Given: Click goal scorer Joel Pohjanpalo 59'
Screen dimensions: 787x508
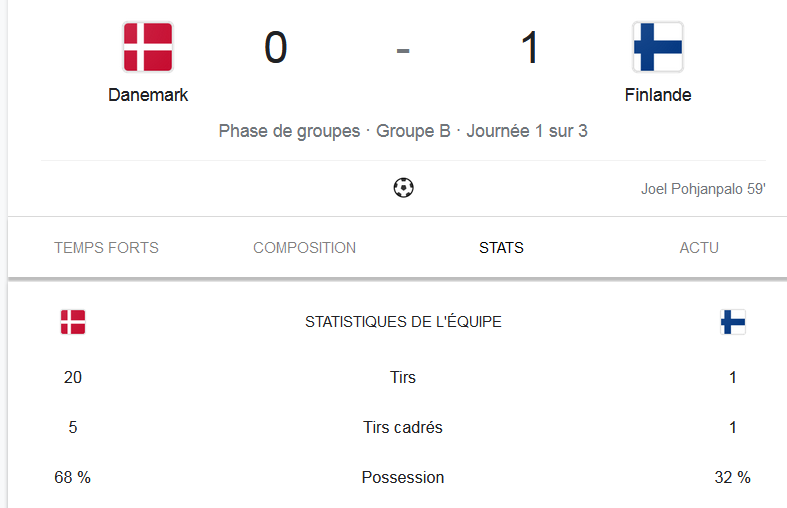Looking at the screenshot, I should [x=703, y=189].
